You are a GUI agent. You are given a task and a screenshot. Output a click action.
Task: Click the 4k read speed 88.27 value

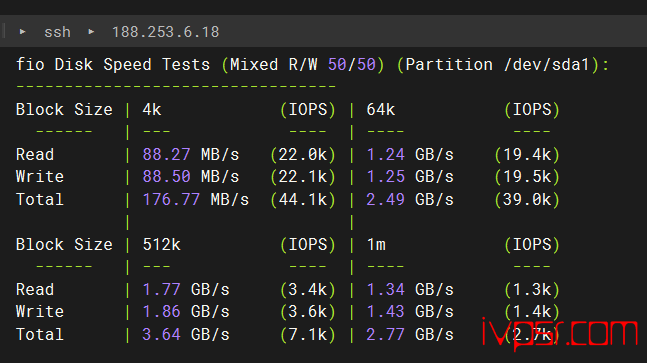coord(166,155)
